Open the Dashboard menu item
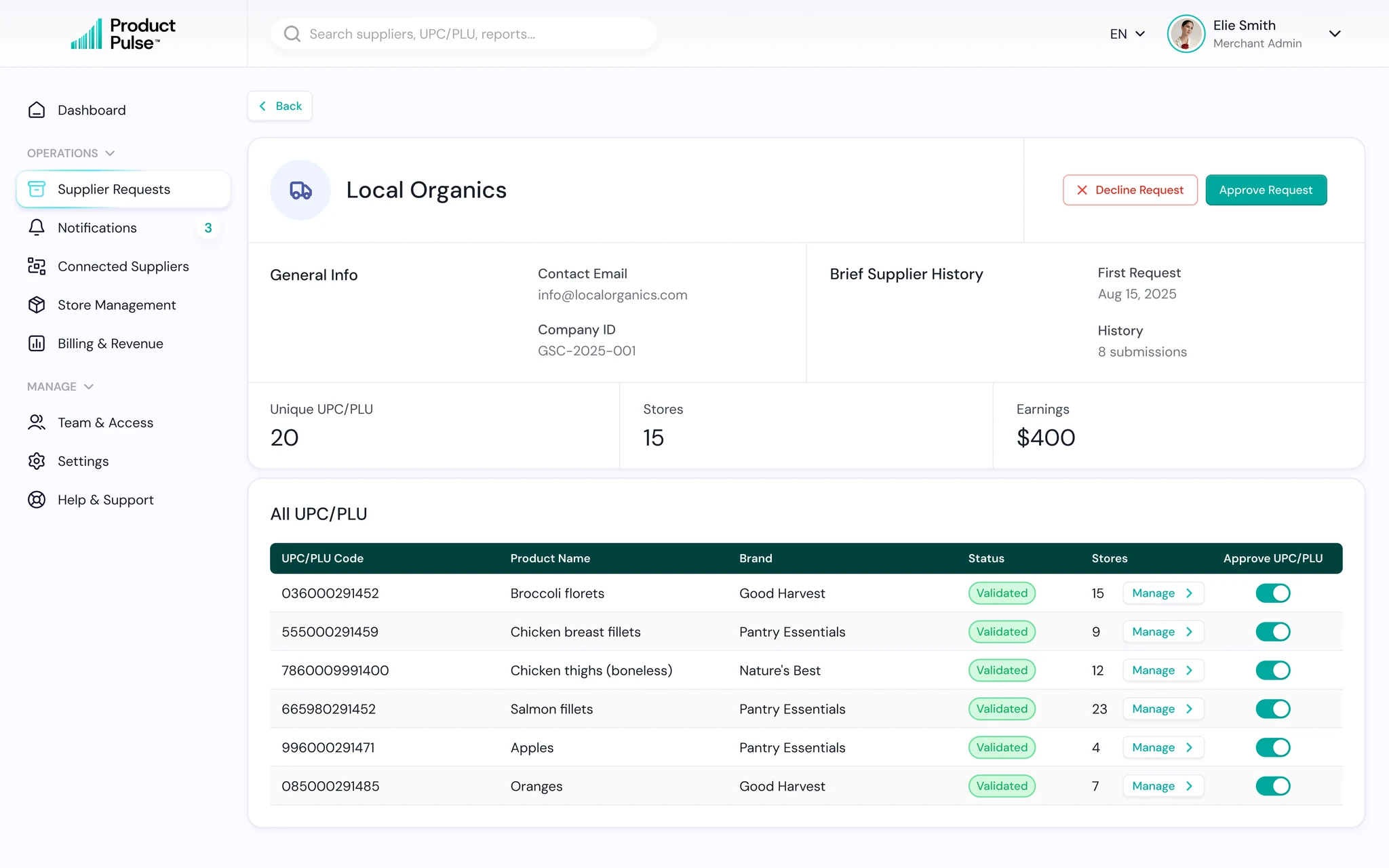Screen dimensions: 1389x868 click(123, 110)
